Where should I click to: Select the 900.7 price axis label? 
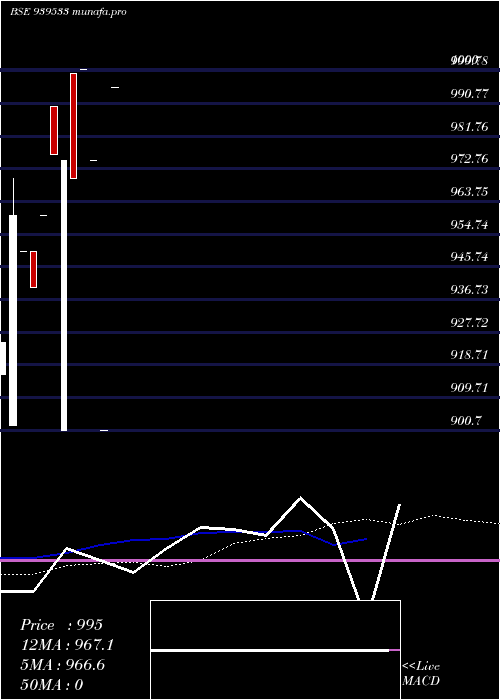[466, 421]
